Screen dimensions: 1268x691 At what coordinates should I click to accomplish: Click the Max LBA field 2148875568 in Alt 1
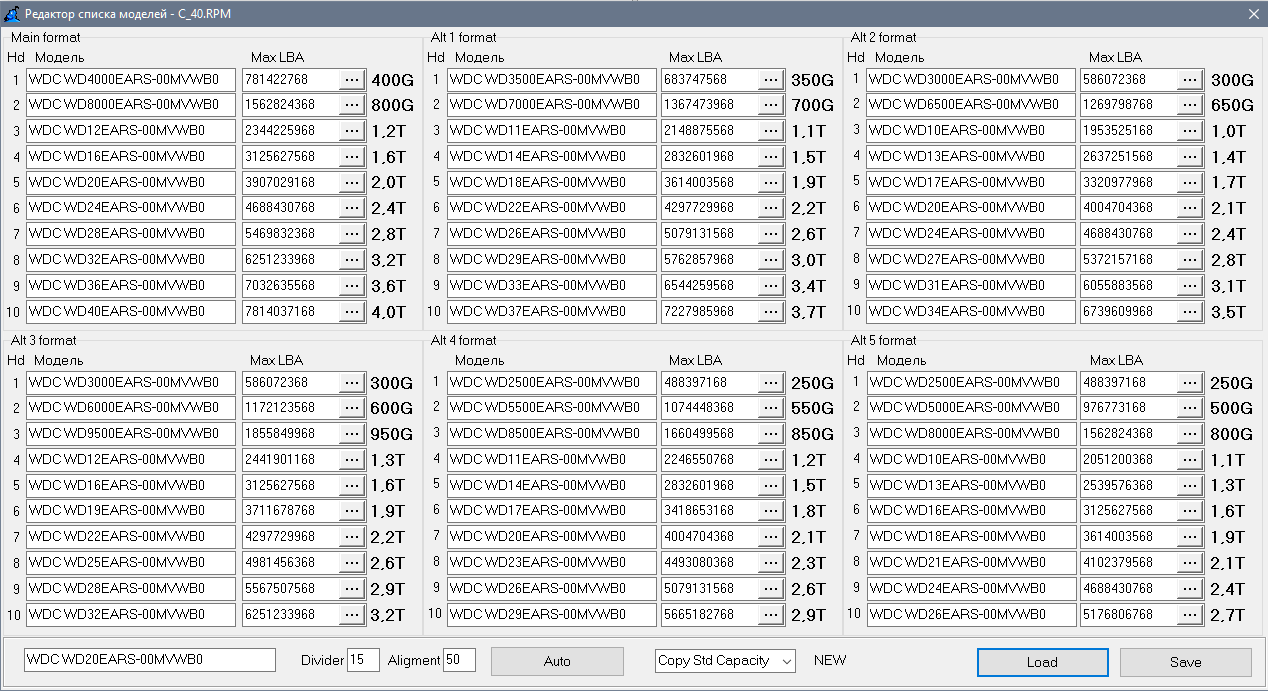click(710, 131)
